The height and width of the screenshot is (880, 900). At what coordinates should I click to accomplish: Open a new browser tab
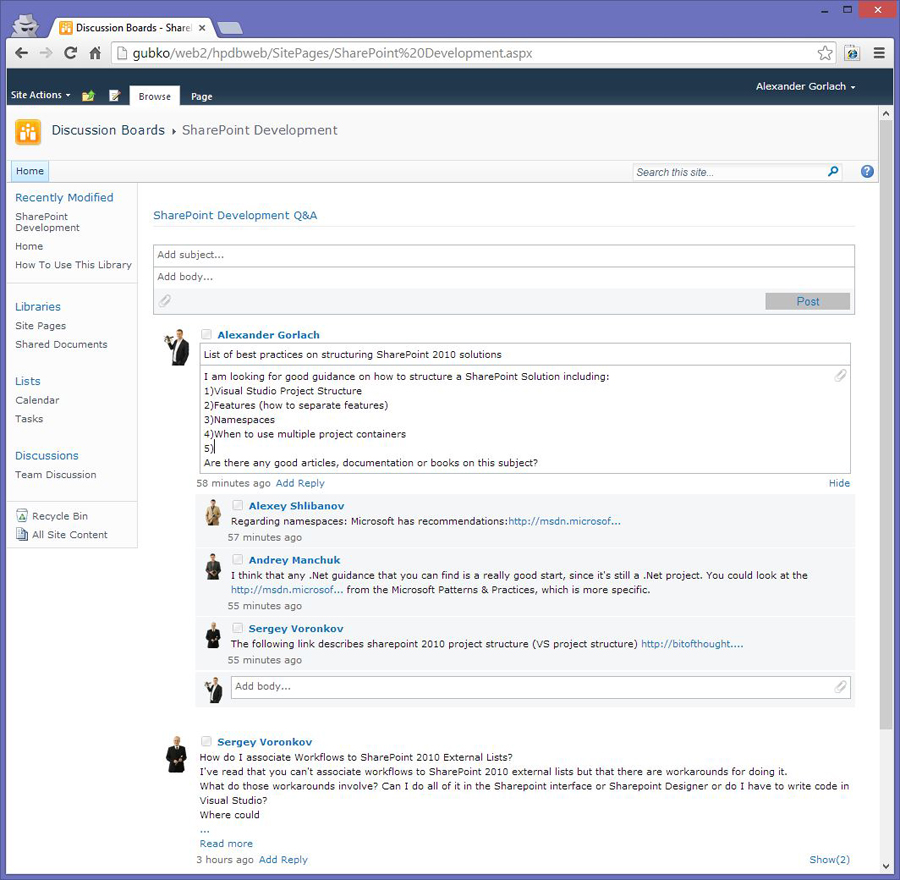pos(230,28)
